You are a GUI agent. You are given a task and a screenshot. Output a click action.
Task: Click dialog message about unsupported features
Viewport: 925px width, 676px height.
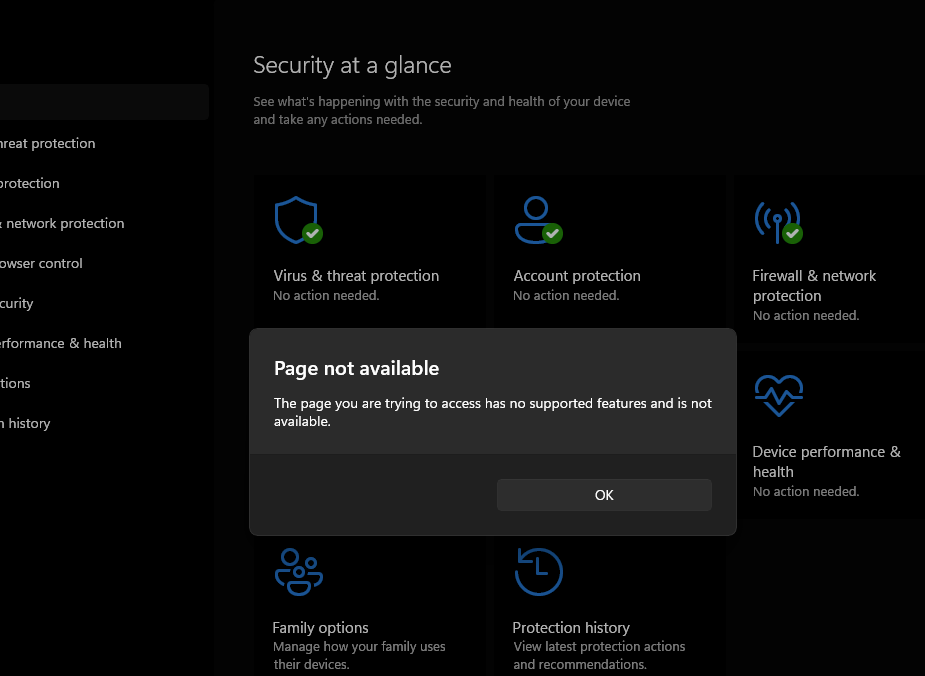(x=493, y=412)
